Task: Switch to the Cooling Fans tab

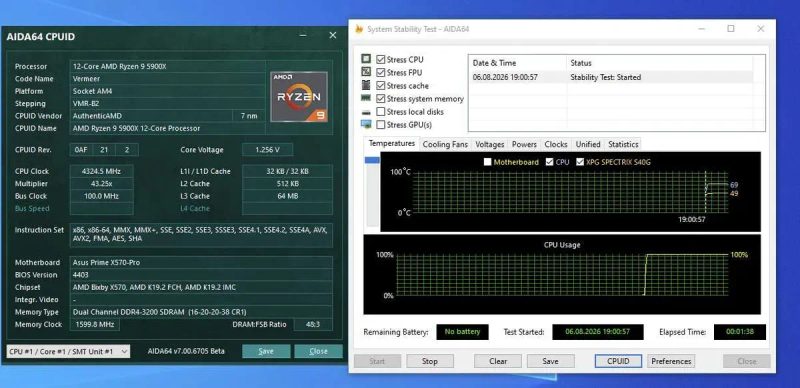Action: 445,144
